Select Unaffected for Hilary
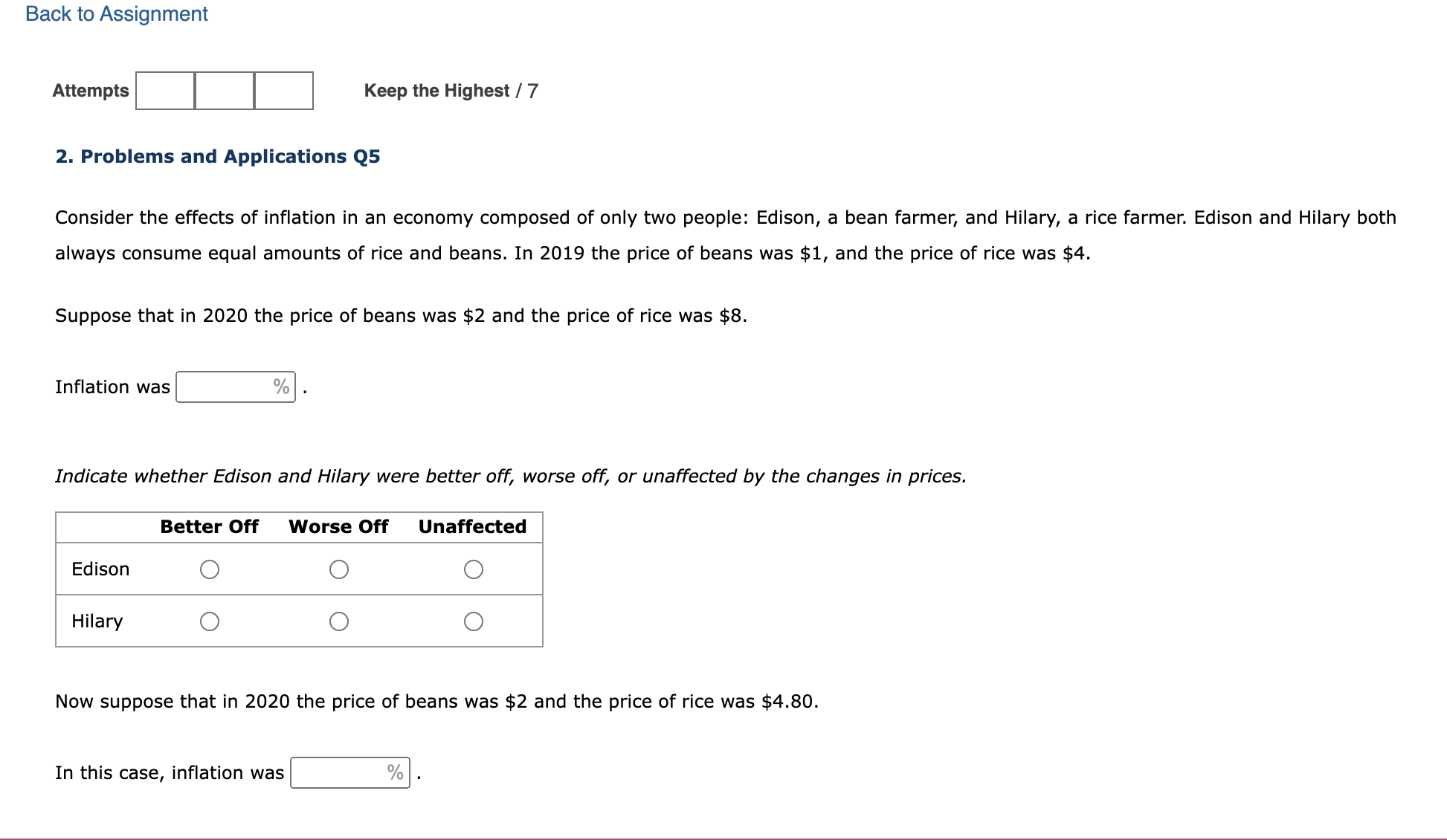Viewport: 1447px width, 840px height. point(474,621)
